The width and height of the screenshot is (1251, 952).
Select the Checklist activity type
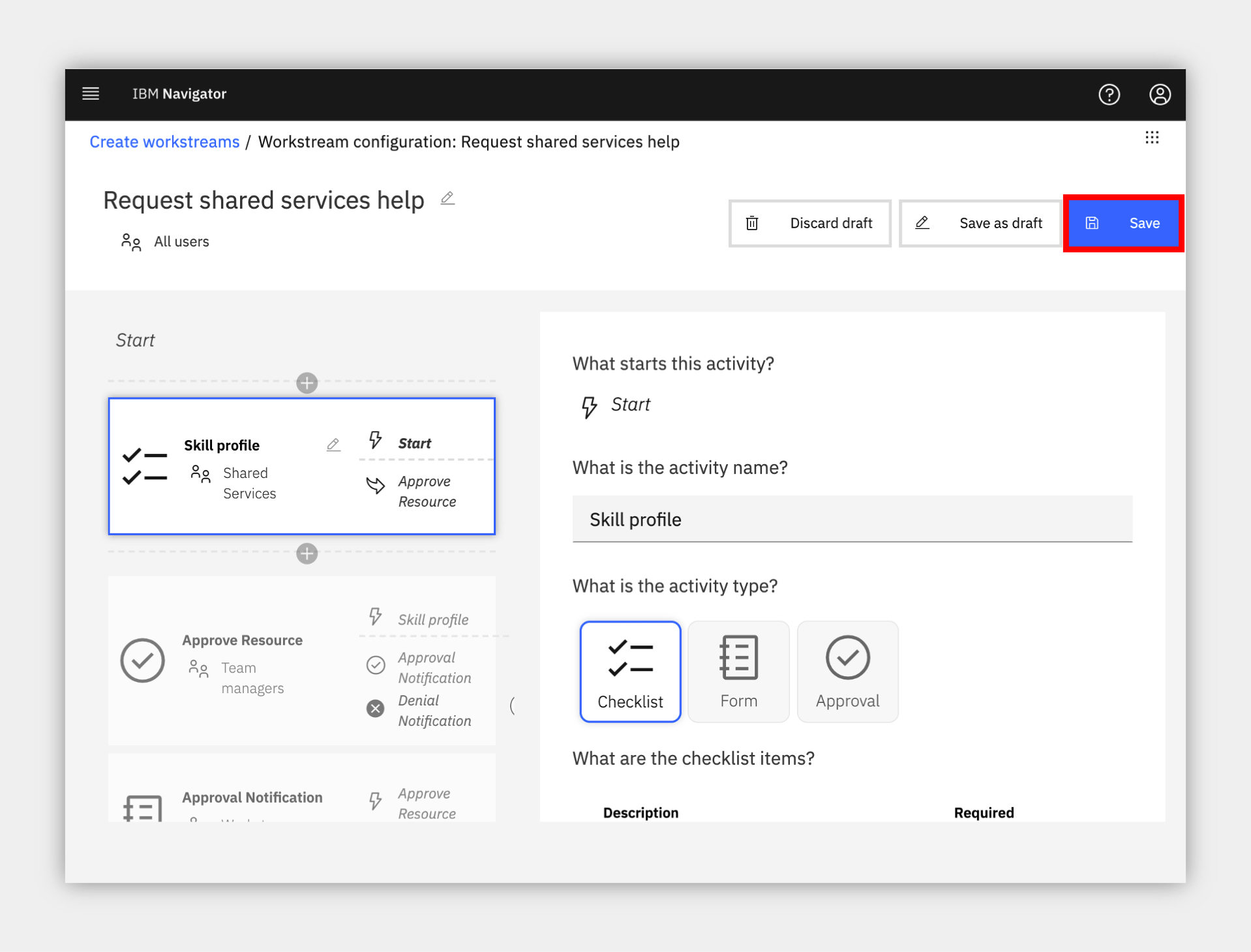point(630,672)
